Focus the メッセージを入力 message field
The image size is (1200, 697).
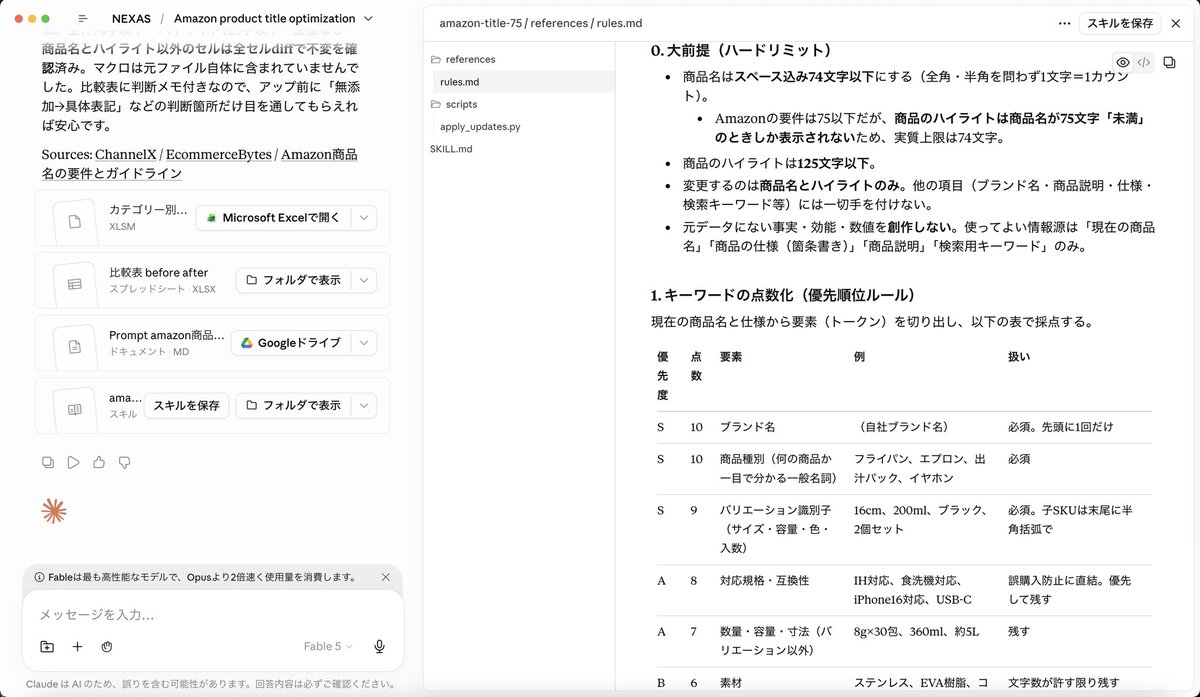coord(213,614)
